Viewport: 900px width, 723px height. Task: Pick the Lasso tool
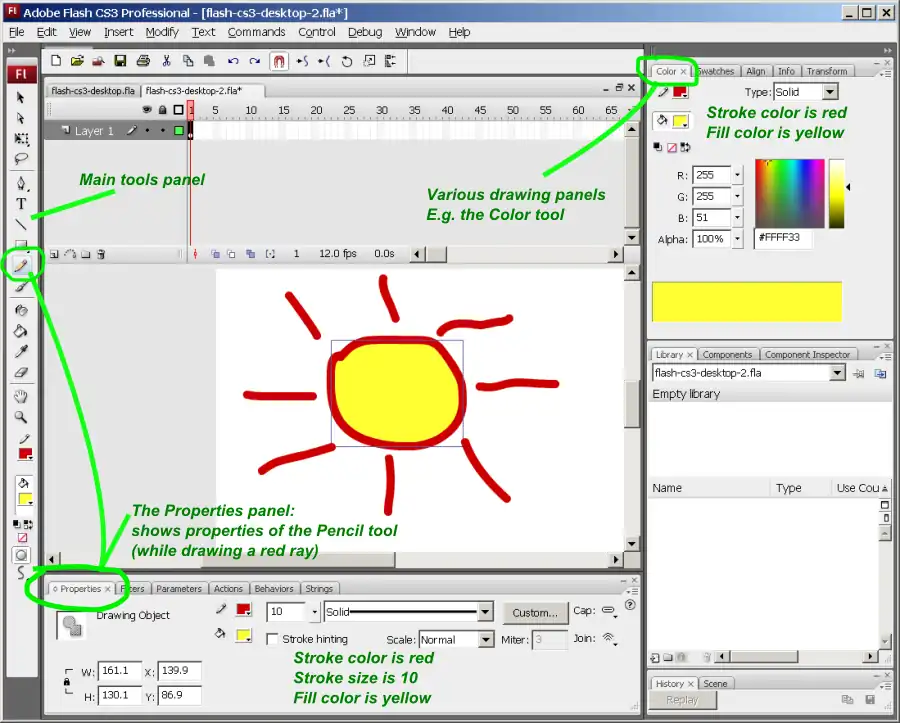pyautogui.click(x=21, y=158)
